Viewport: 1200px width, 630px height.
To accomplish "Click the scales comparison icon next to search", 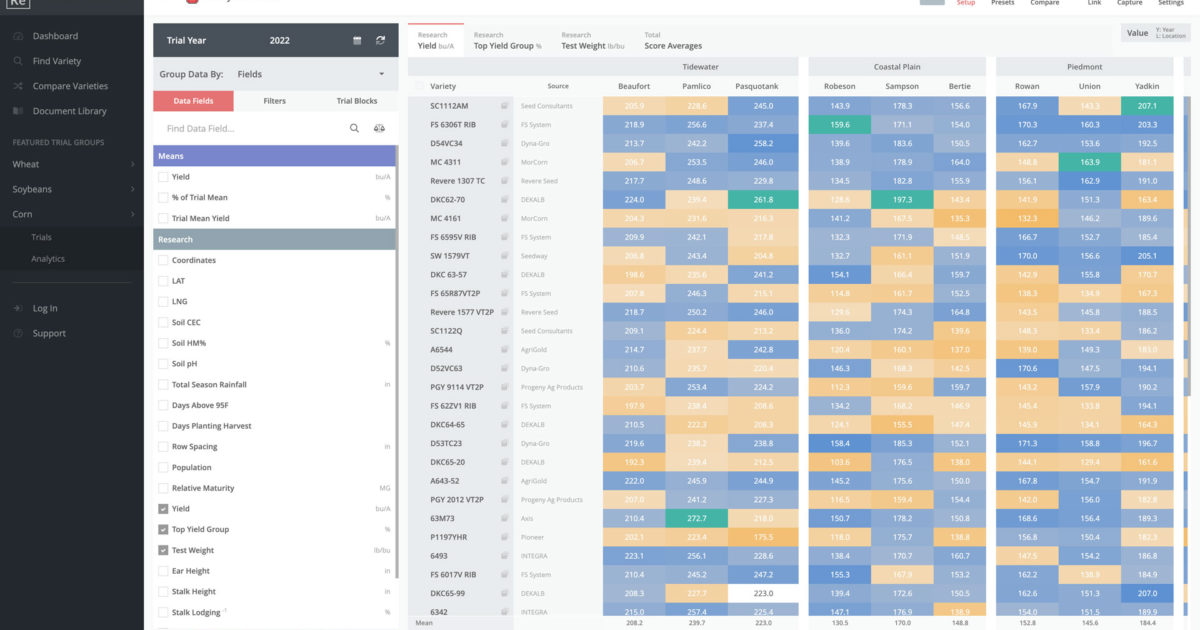I will coord(379,128).
